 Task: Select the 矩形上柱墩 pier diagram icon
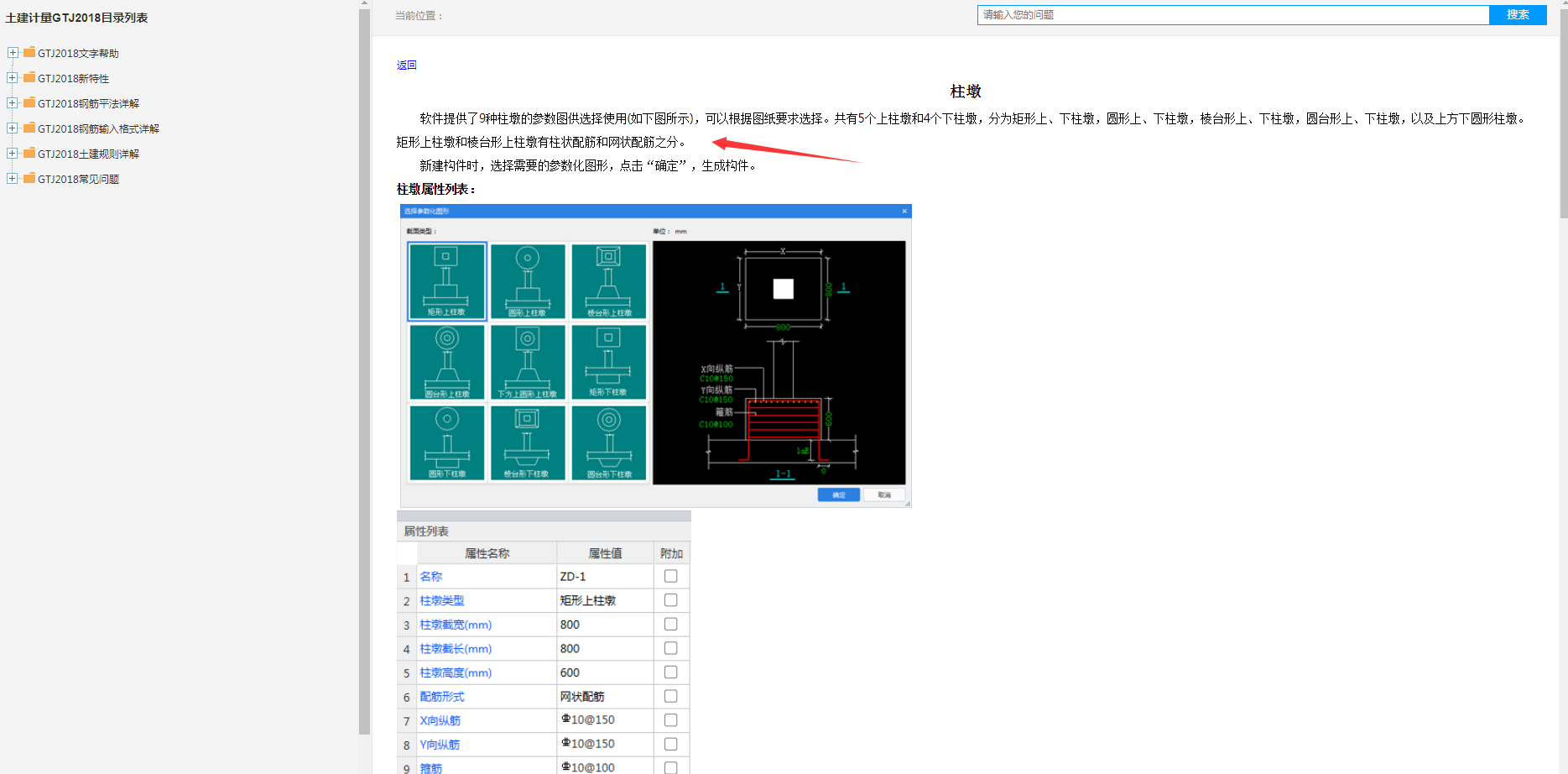[x=447, y=281]
